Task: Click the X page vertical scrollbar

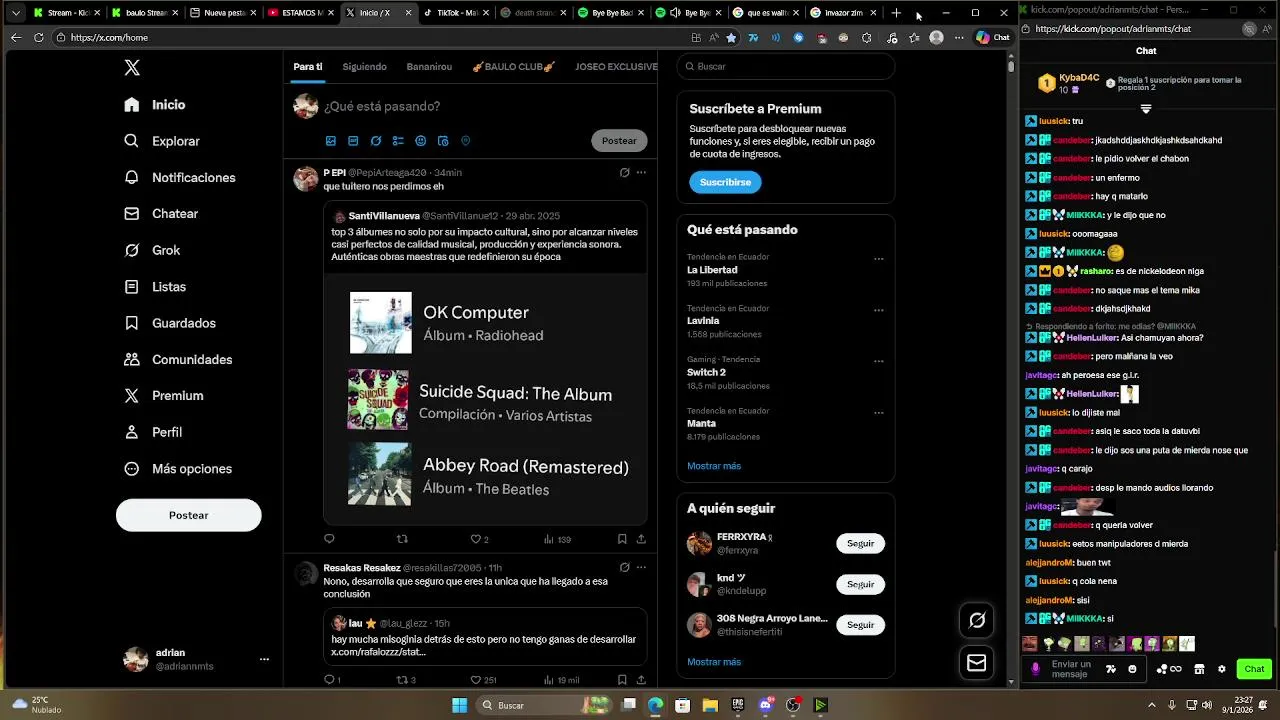Action: tap(1011, 65)
